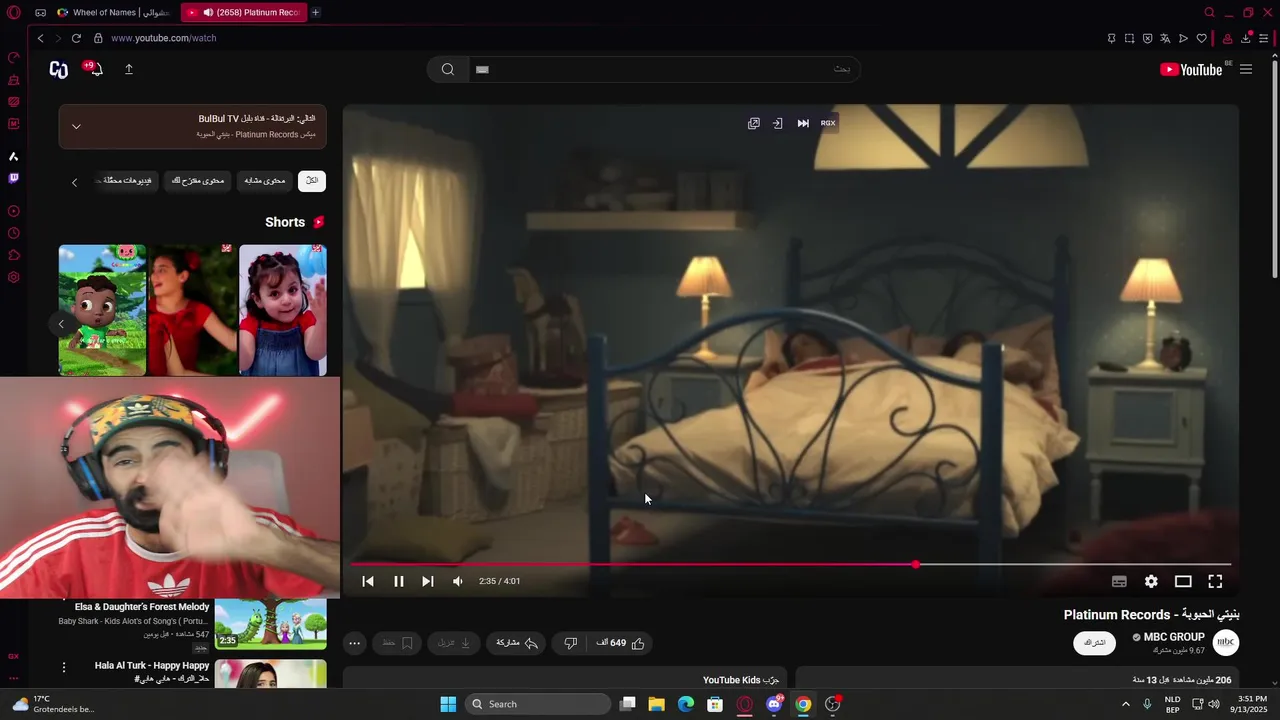Screen dimensions: 1280x720
Task: Open Elsa & Daughter's Forest Melody video
Action: click(142, 607)
